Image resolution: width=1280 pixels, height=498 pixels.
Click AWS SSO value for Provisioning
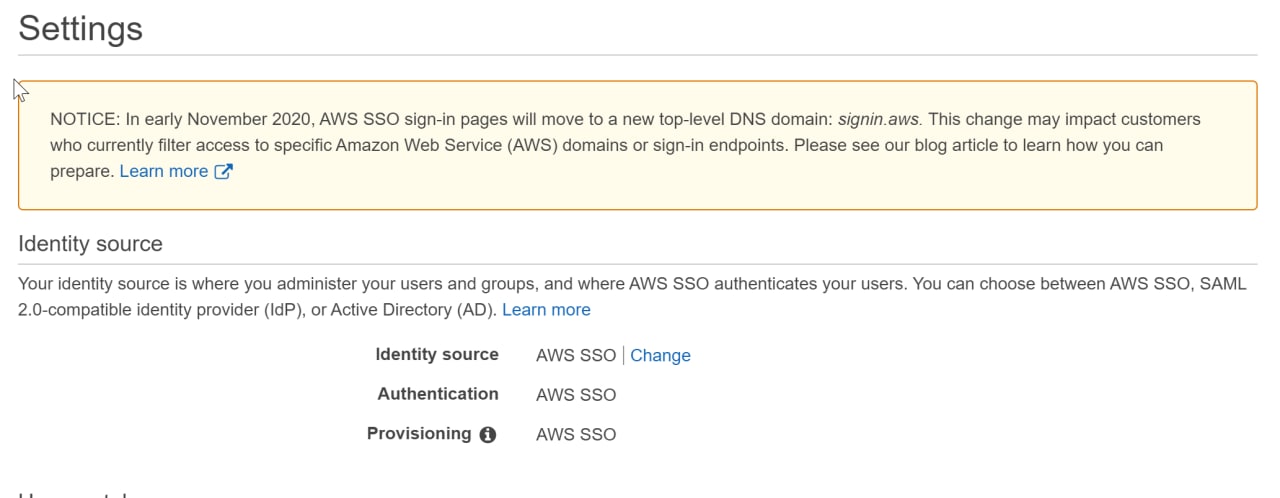click(576, 434)
